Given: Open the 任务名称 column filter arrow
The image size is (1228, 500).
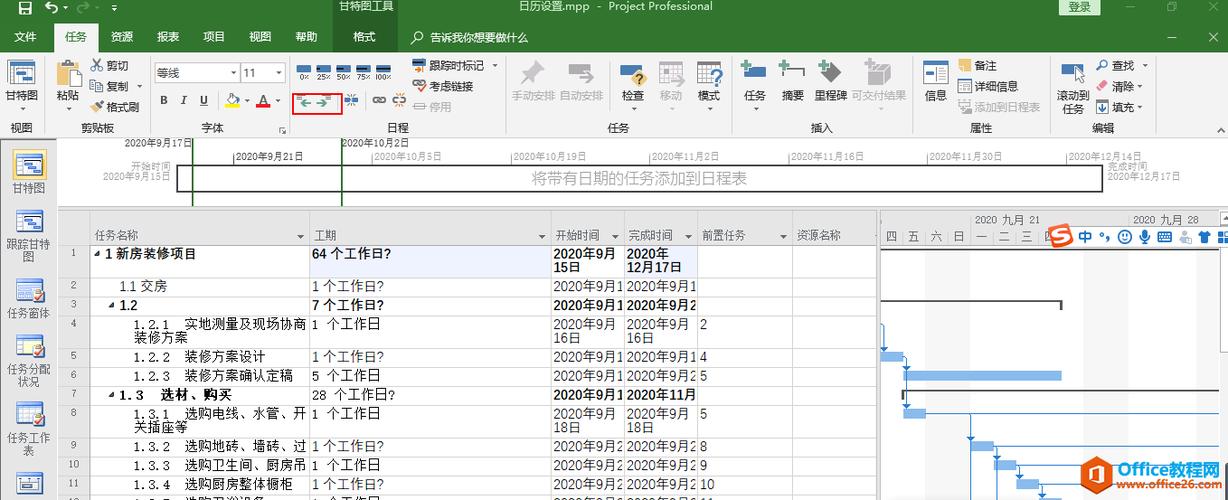Looking at the screenshot, I should (301, 237).
